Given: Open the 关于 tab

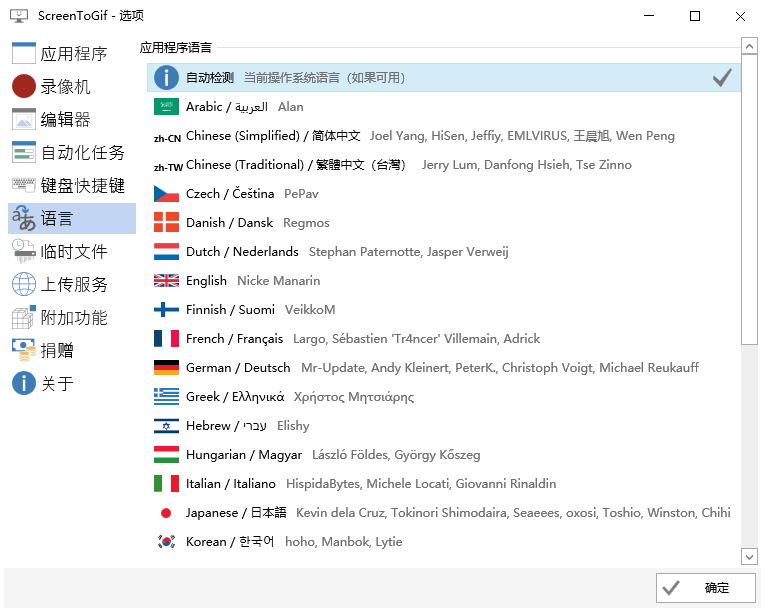Looking at the screenshot, I should tap(72, 383).
